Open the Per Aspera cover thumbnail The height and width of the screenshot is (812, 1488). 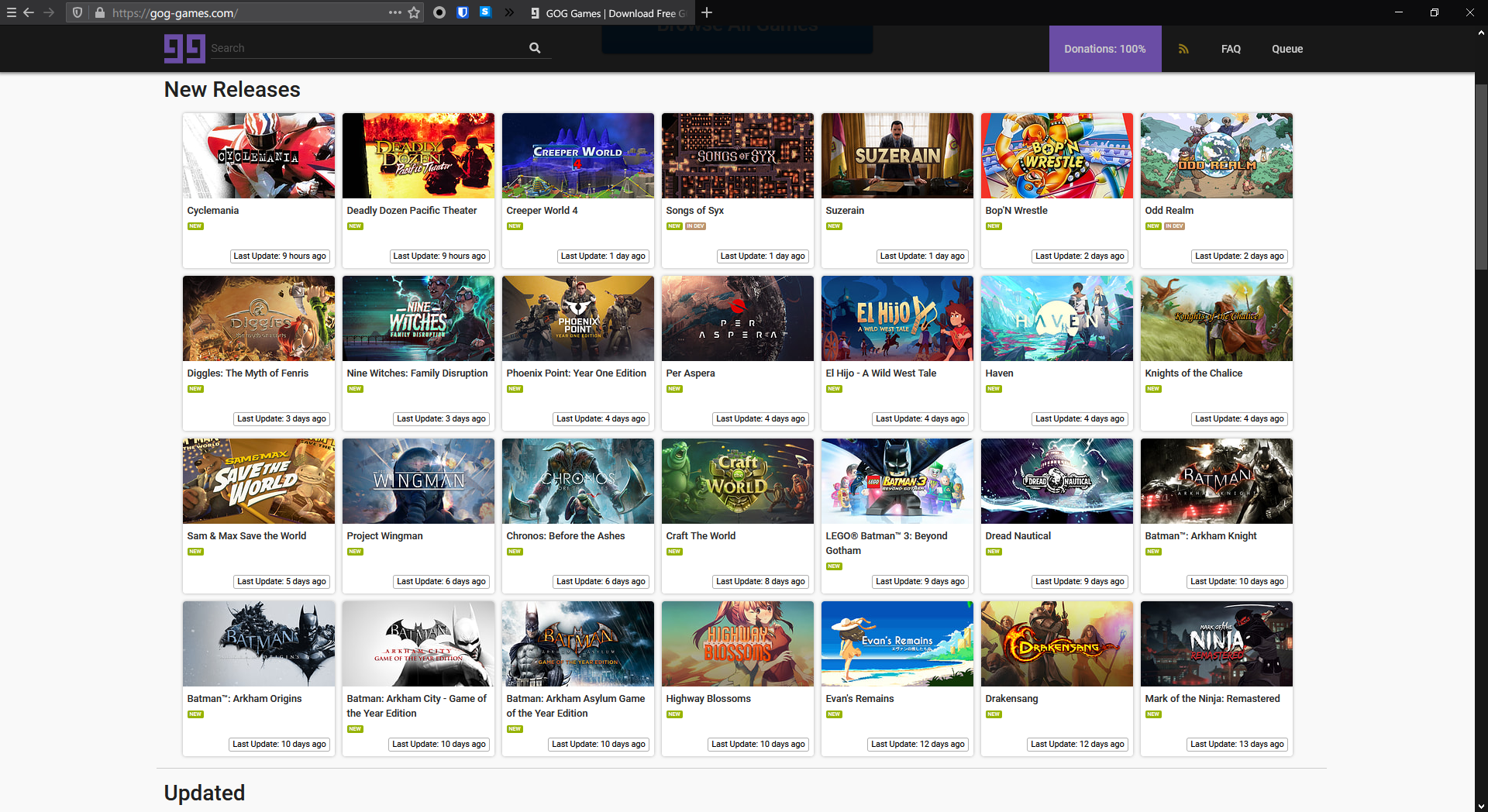738,318
